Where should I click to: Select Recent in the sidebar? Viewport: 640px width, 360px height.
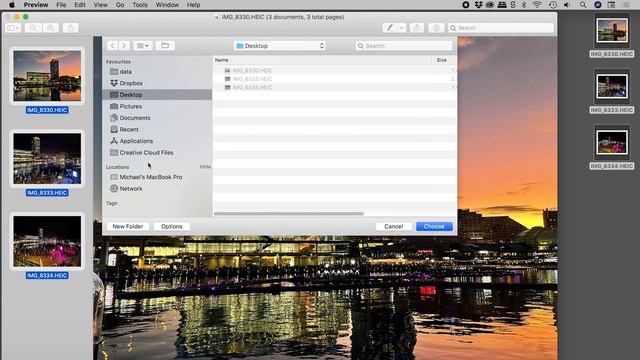157,129
